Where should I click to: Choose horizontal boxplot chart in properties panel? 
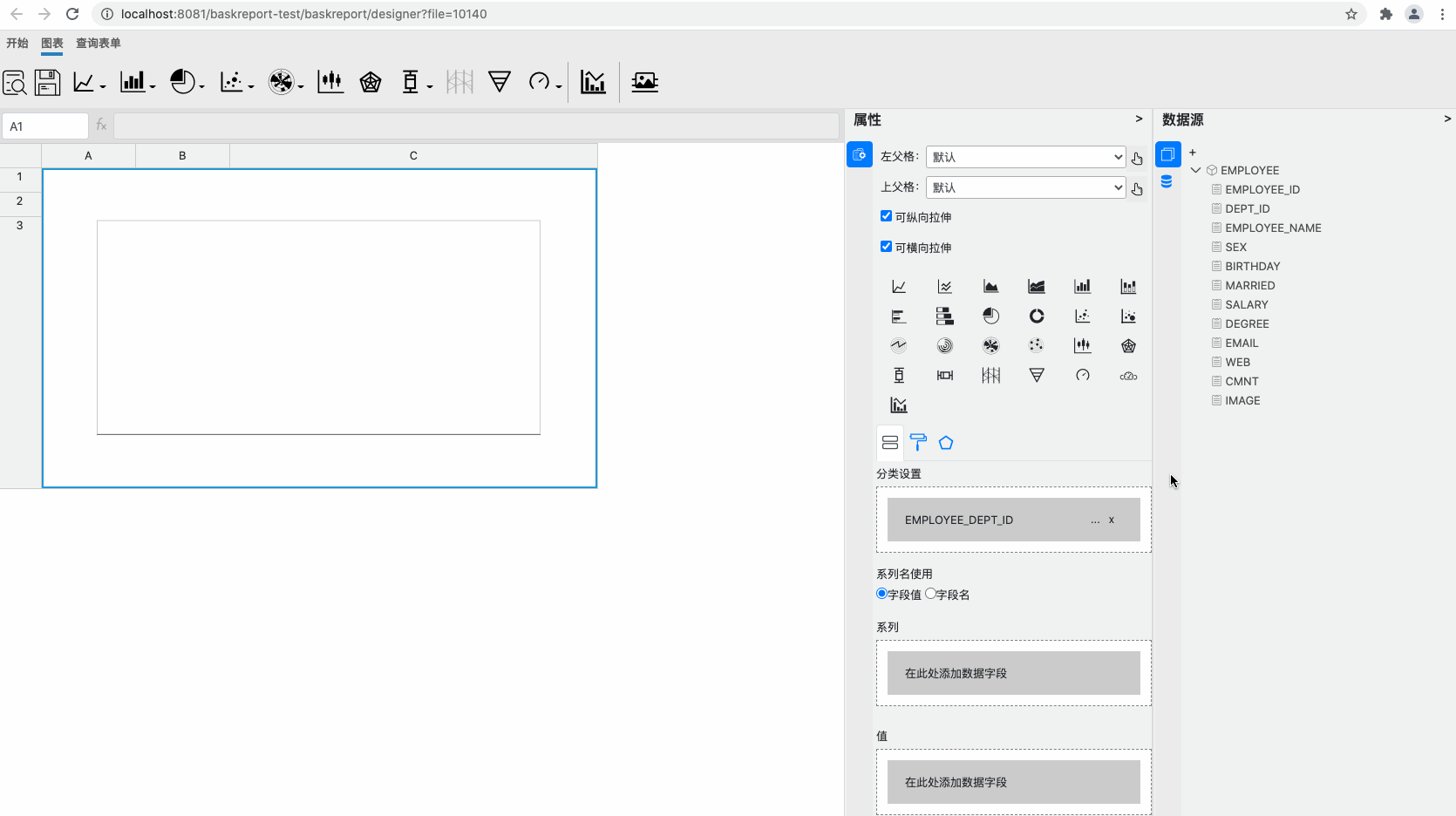click(x=945, y=376)
